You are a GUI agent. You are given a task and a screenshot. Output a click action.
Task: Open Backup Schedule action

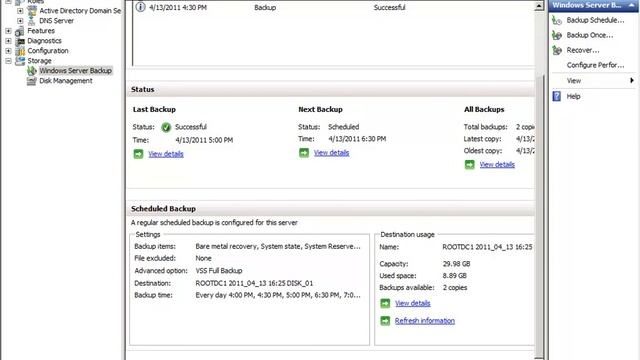(595, 20)
